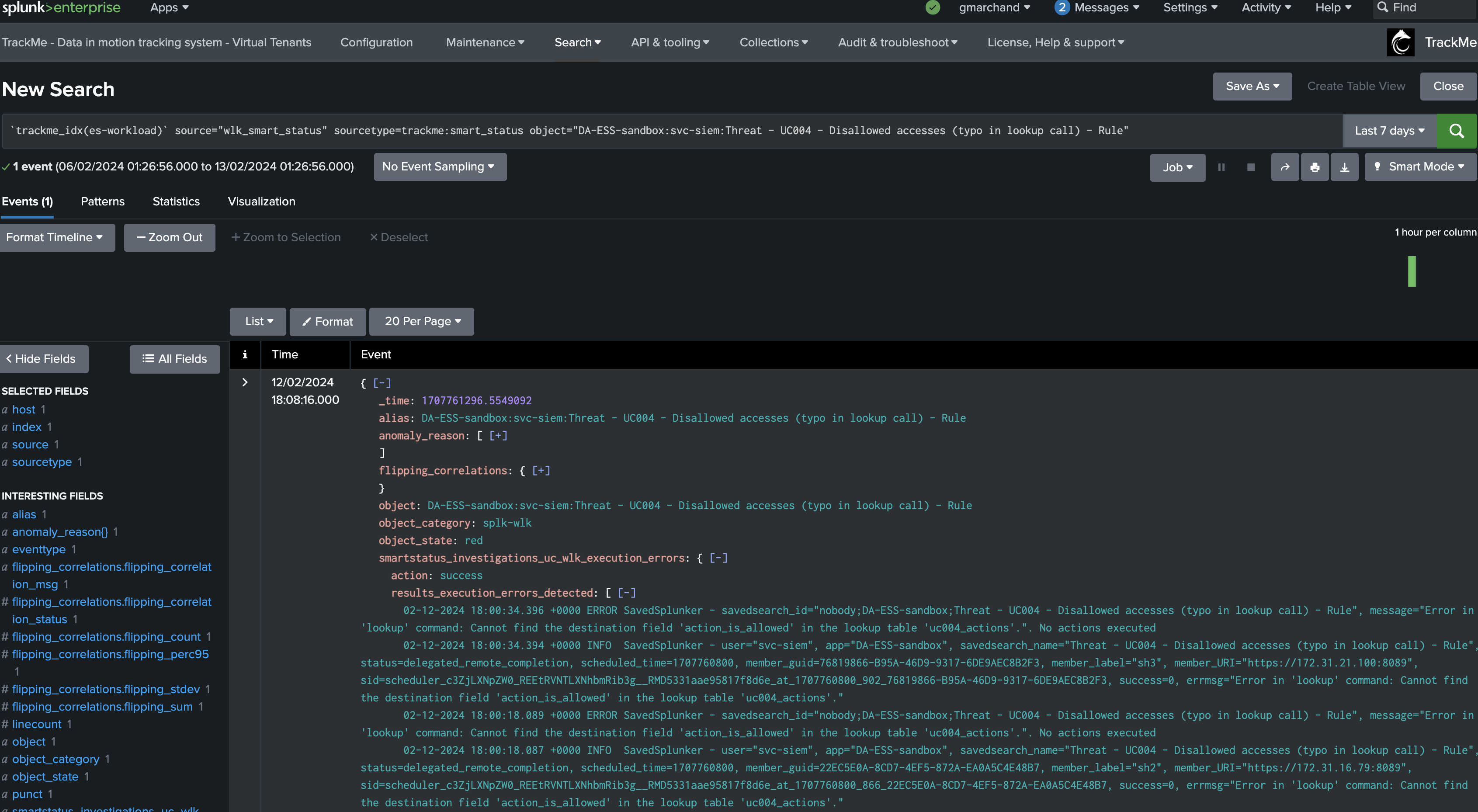Image resolution: width=1478 pixels, height=812 pixels.
Task: Switch to the Statistics tab
Action: coord(176,201)
